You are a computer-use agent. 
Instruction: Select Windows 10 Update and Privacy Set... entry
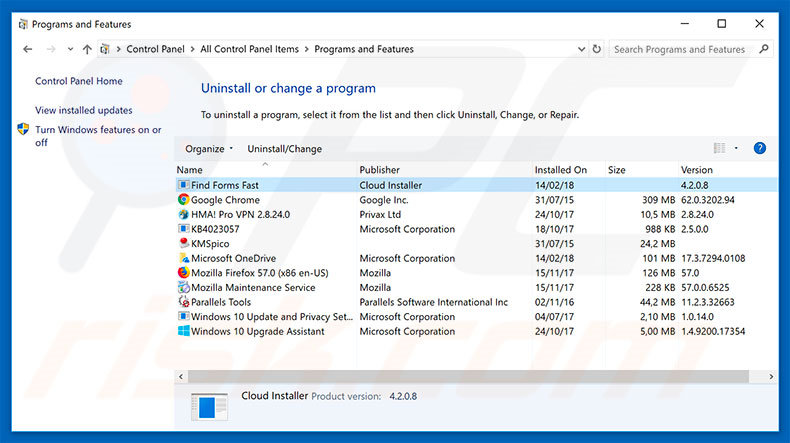(x=272, y=317)
